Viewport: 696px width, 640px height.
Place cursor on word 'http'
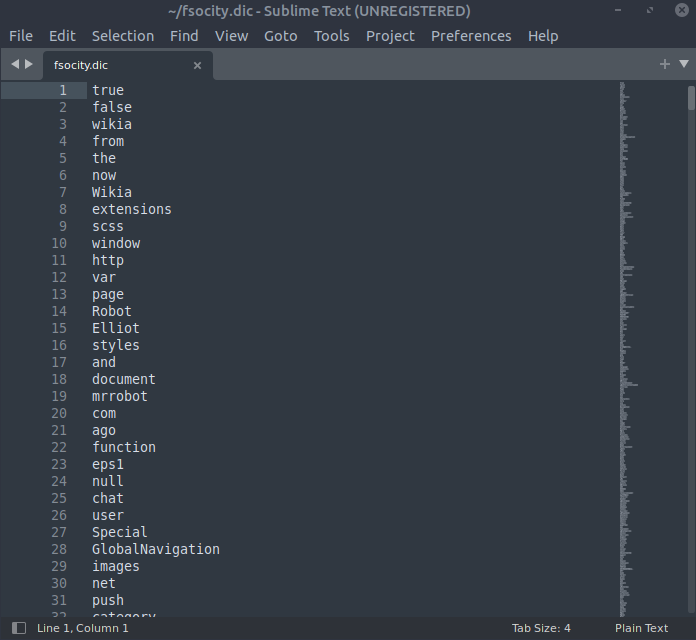pos(108,260)
